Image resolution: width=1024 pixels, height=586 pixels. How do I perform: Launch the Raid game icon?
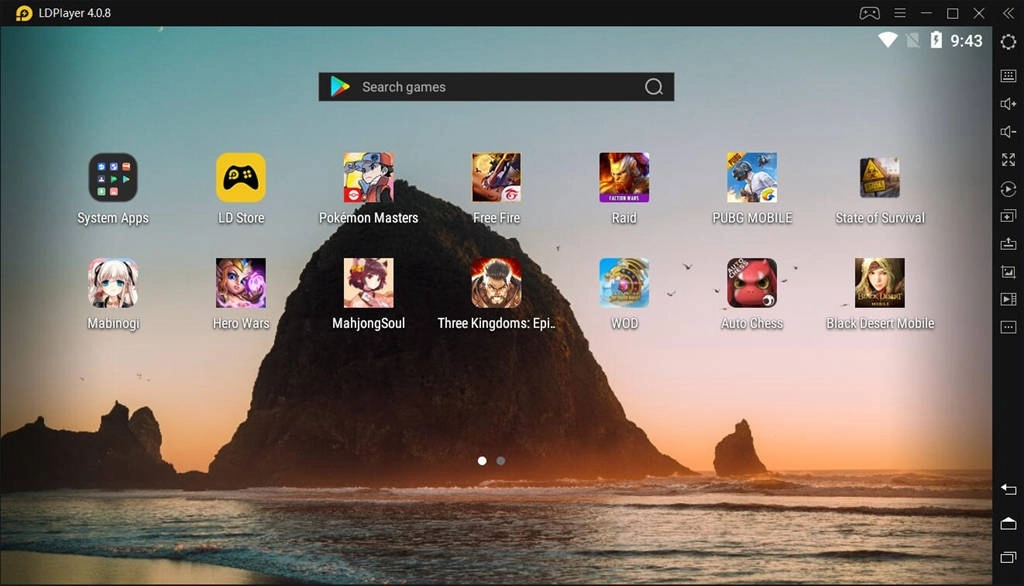point(624,178)
